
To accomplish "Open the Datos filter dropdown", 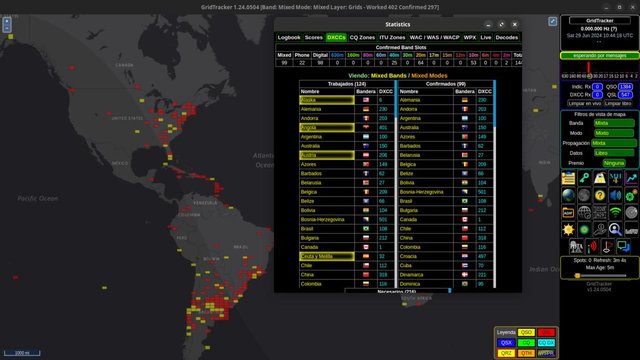I will click(x=614, y=153).
